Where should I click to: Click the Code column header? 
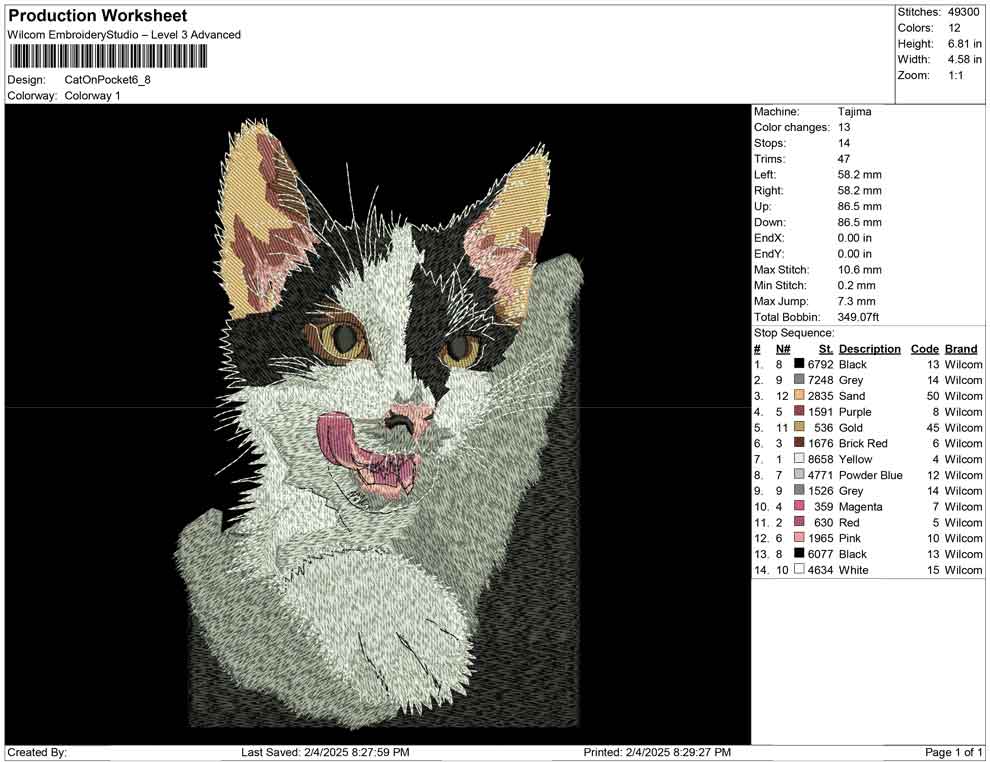coord(924,349)
